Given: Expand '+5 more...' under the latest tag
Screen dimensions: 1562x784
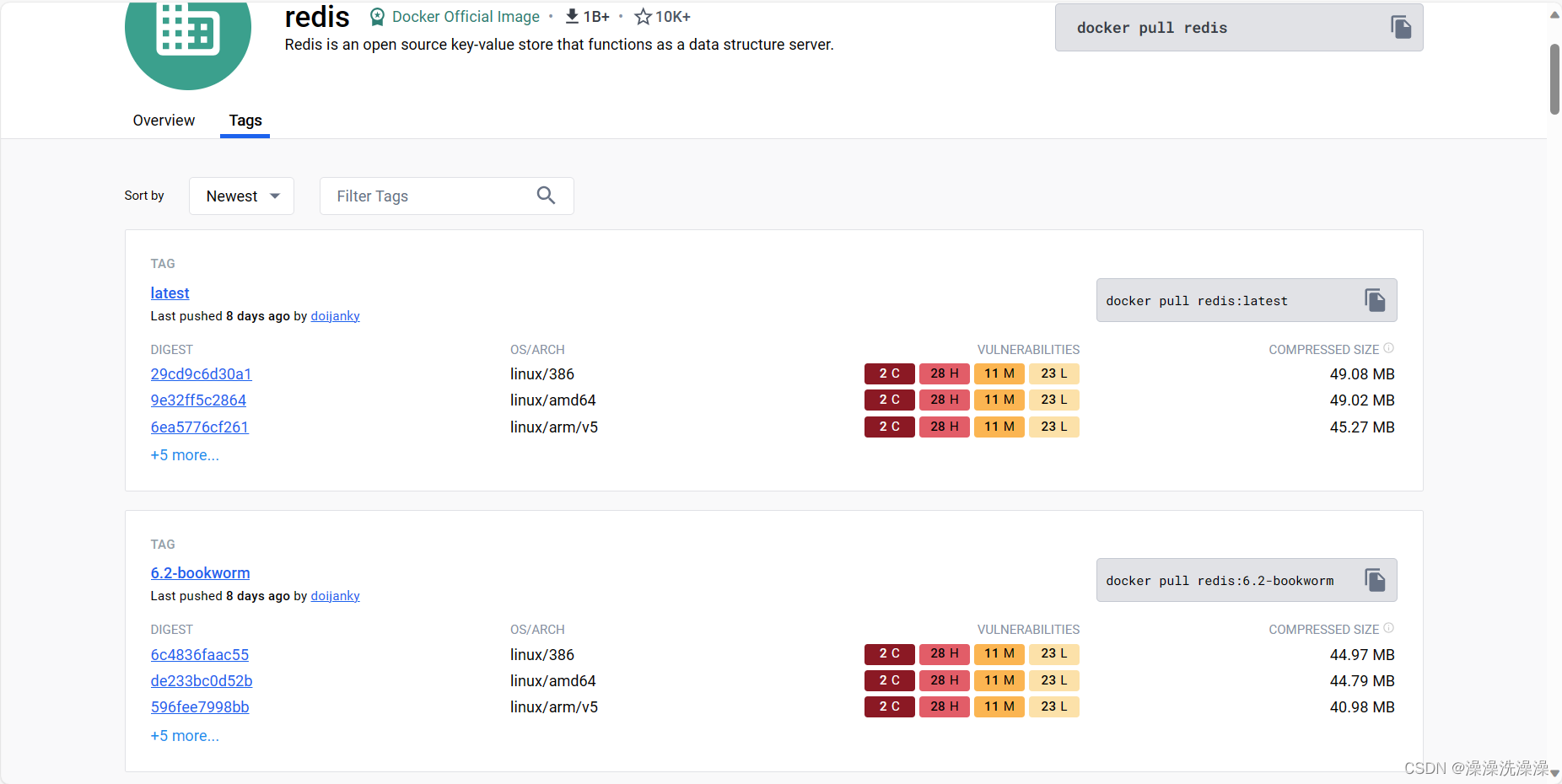Looking at the screenshot, I should tap(185, 455).
